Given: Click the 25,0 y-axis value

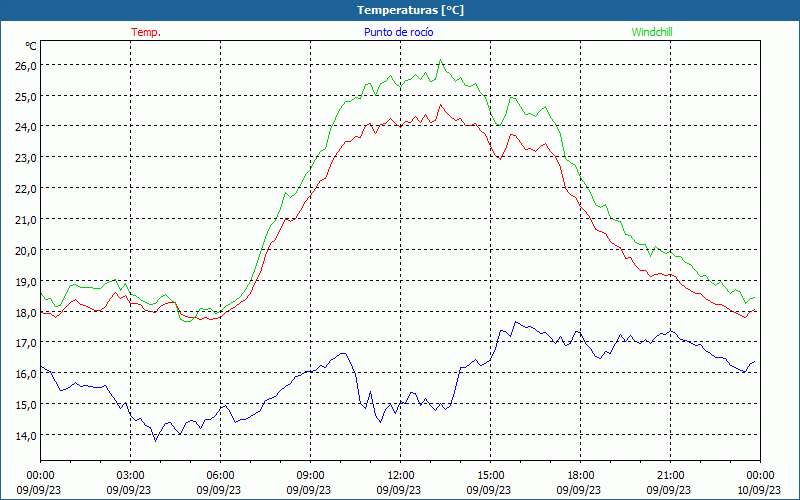Looking at the screenshot, I should pos(26,96).
